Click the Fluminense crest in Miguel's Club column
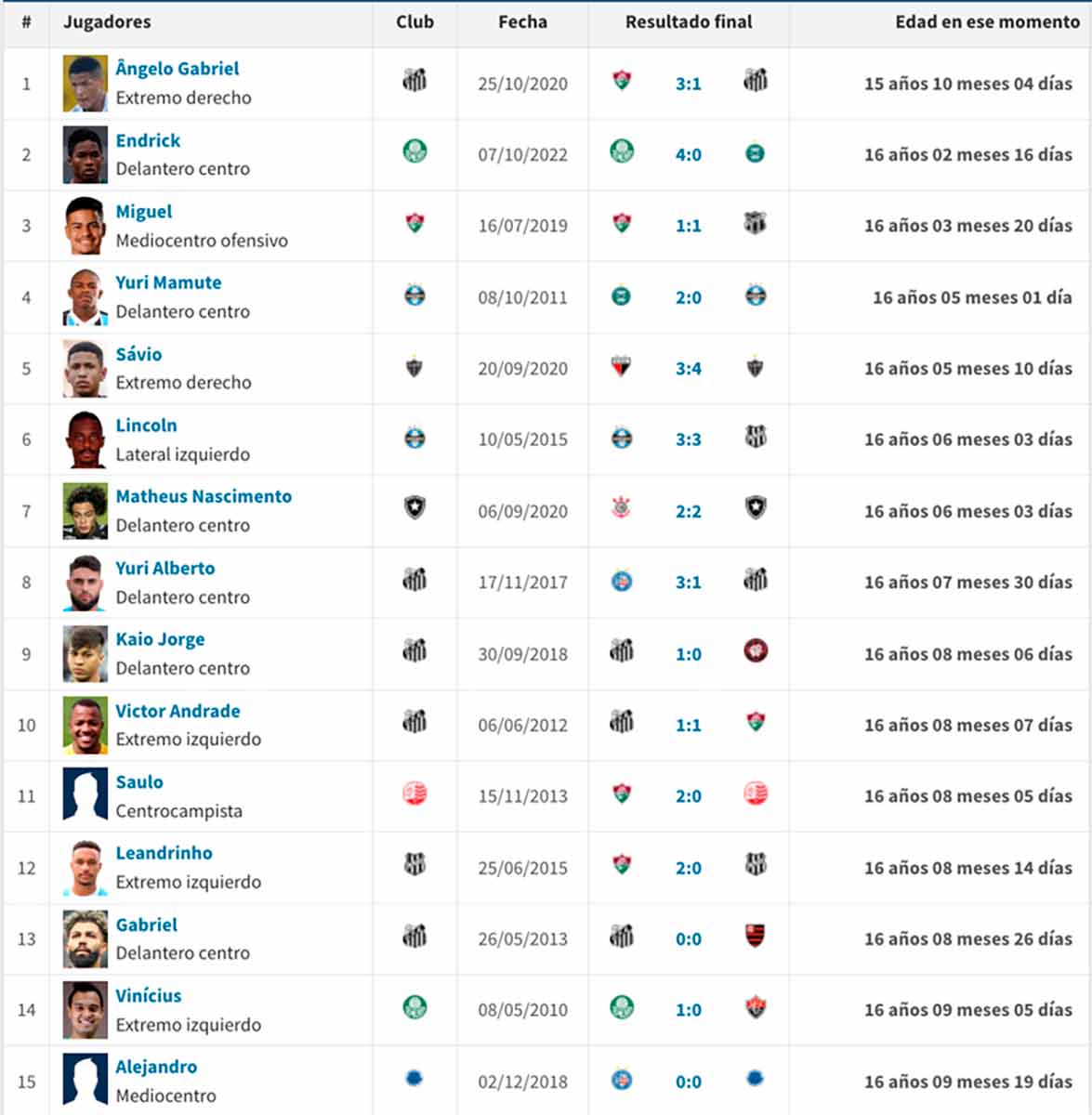The width and height of the screenshot is (1092, 1115). tap(414, 223)
